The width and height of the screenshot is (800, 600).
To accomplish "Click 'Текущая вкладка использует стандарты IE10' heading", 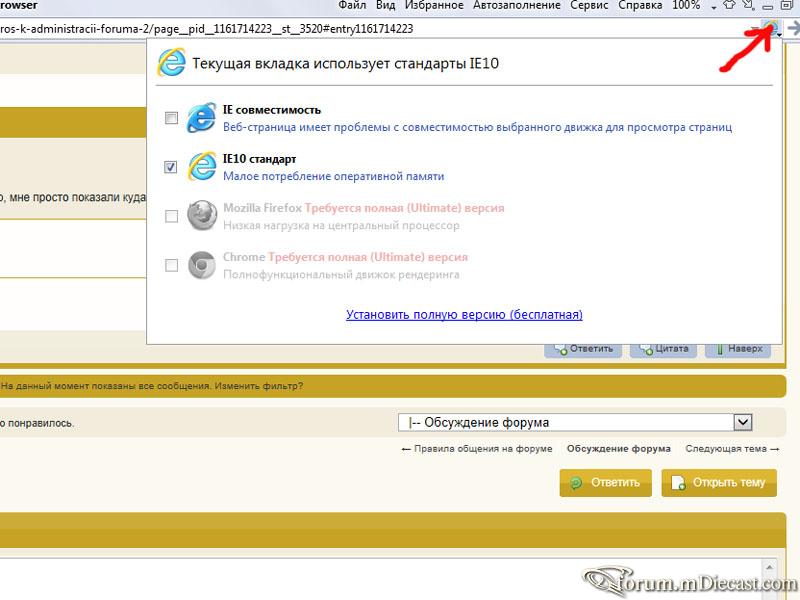I will point(345,64).
